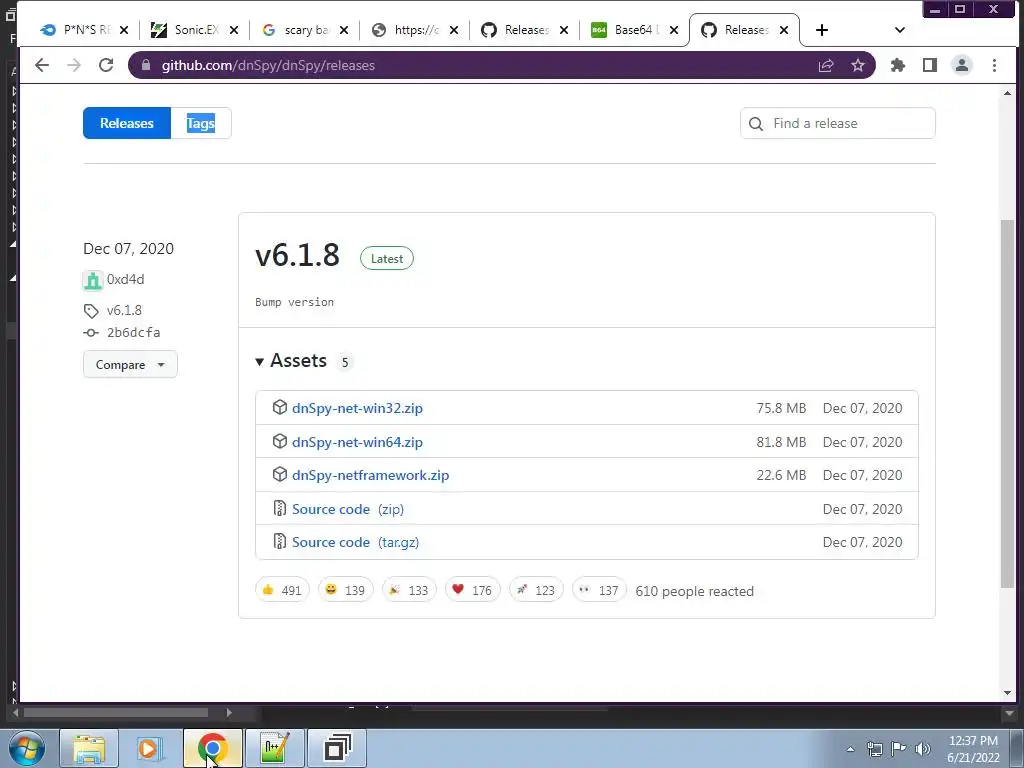The height and width of the screenshot is (768, 1024).
Task: Click the hooray reaction 133
Action: [408, 590]
